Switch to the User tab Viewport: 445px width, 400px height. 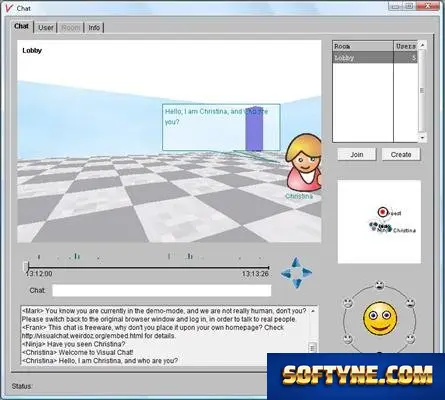point(46,27)
